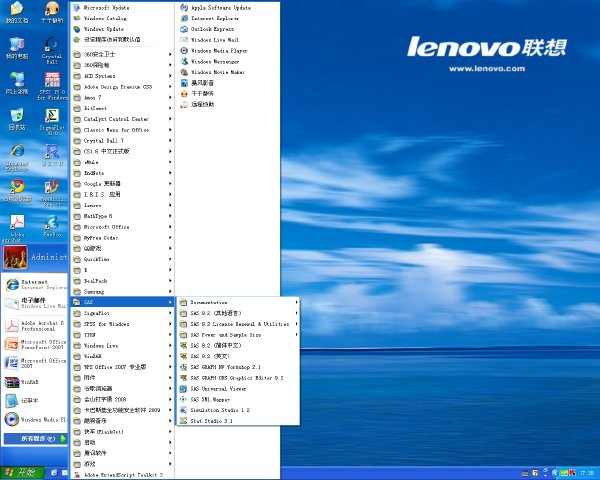This screenshot has width=600, height=480.
Task: Expand SAS Power and Sample Size folder
Action: coord(238,335)
